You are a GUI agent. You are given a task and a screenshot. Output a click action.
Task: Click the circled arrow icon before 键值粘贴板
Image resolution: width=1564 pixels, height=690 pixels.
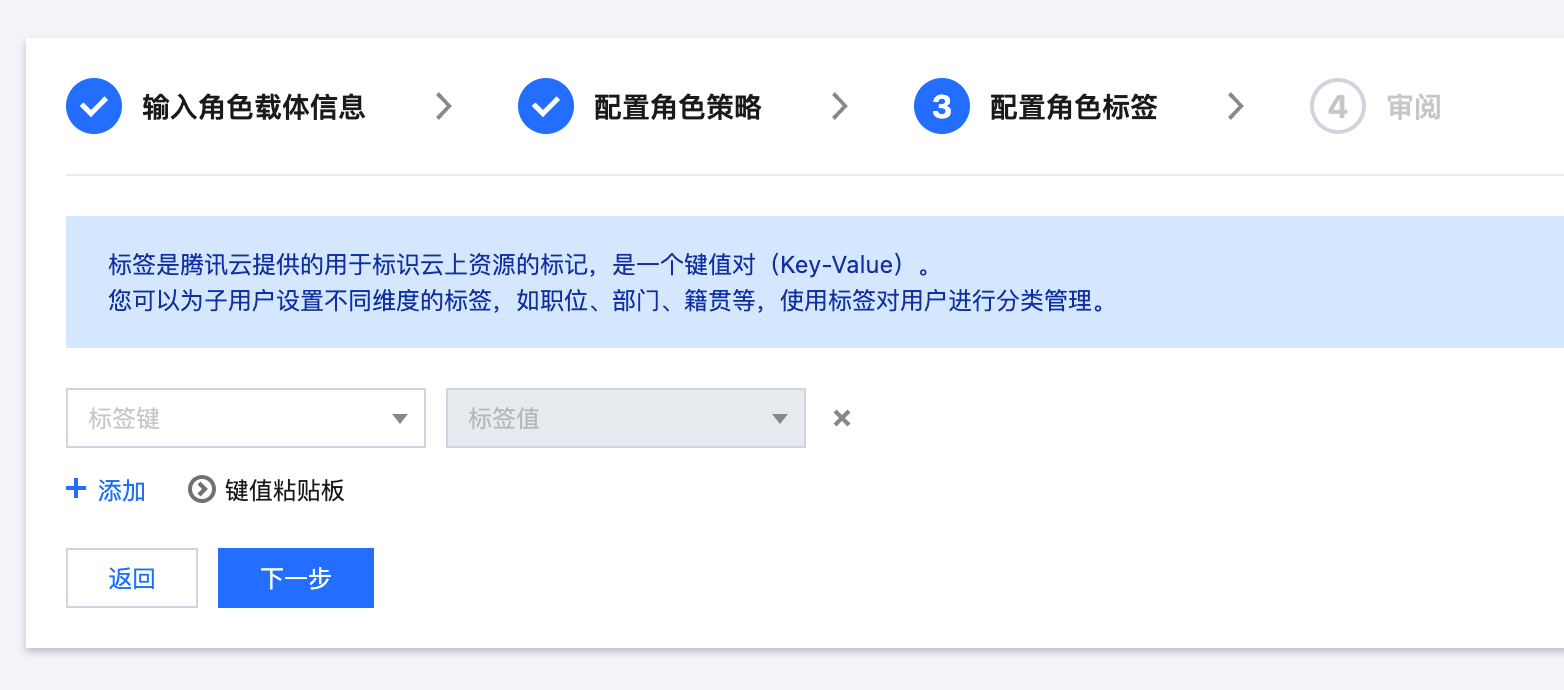point(202,490)
